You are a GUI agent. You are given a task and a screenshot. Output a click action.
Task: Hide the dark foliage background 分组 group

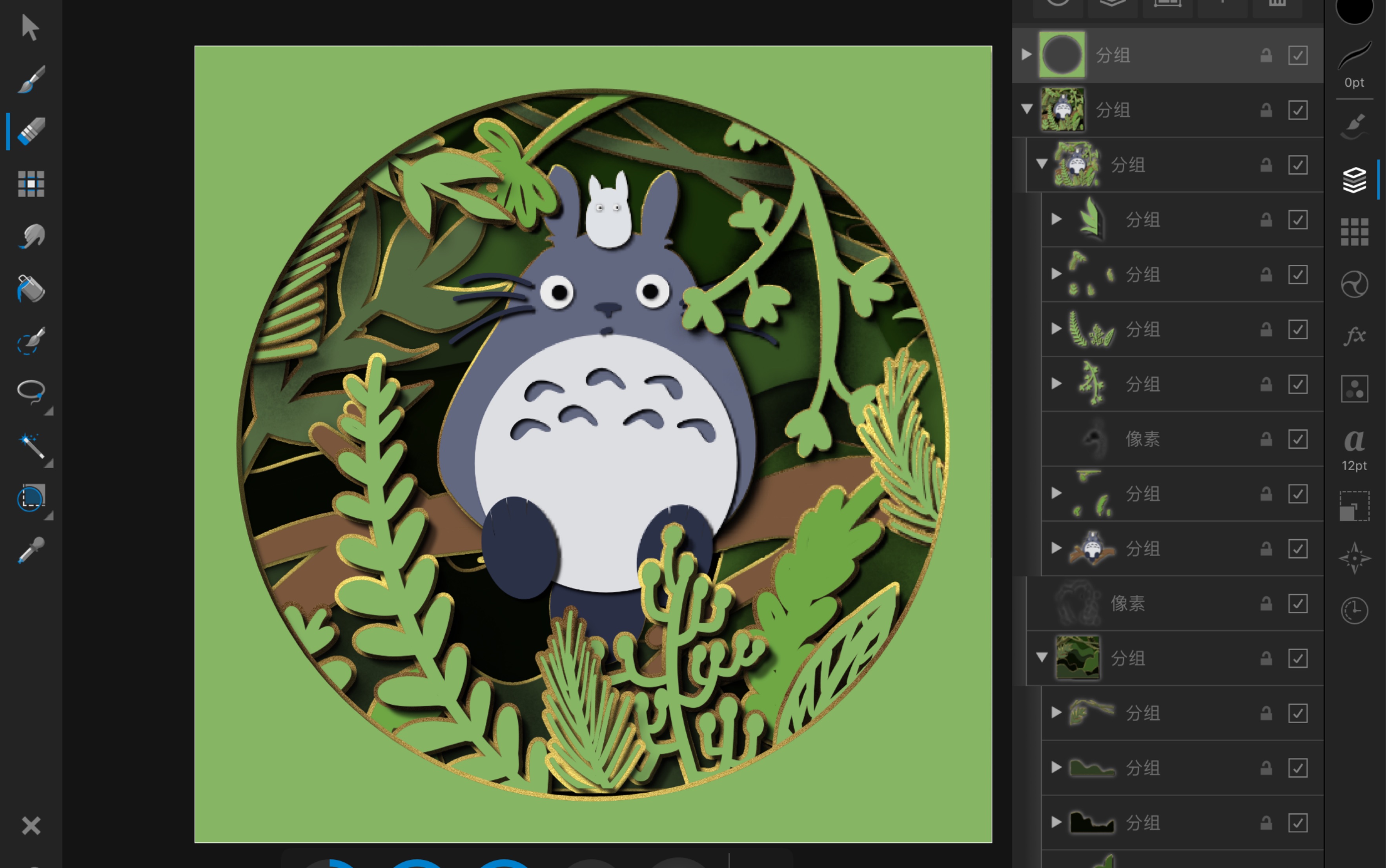[1298, 659]
